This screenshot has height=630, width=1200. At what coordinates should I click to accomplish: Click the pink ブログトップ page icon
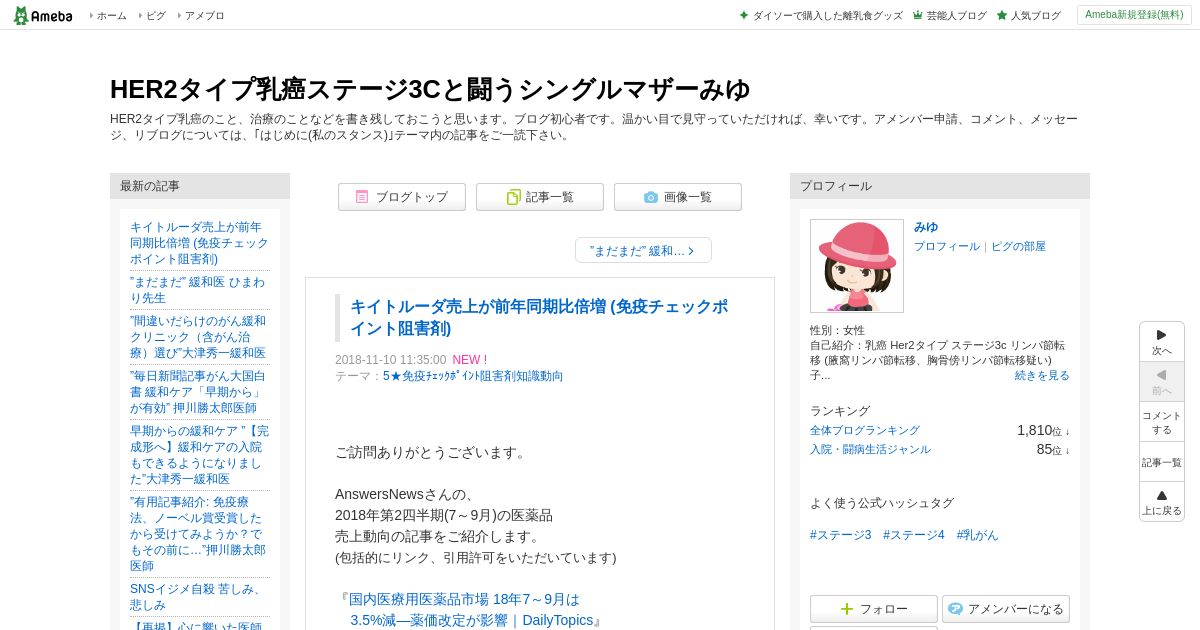coord(362,197)
